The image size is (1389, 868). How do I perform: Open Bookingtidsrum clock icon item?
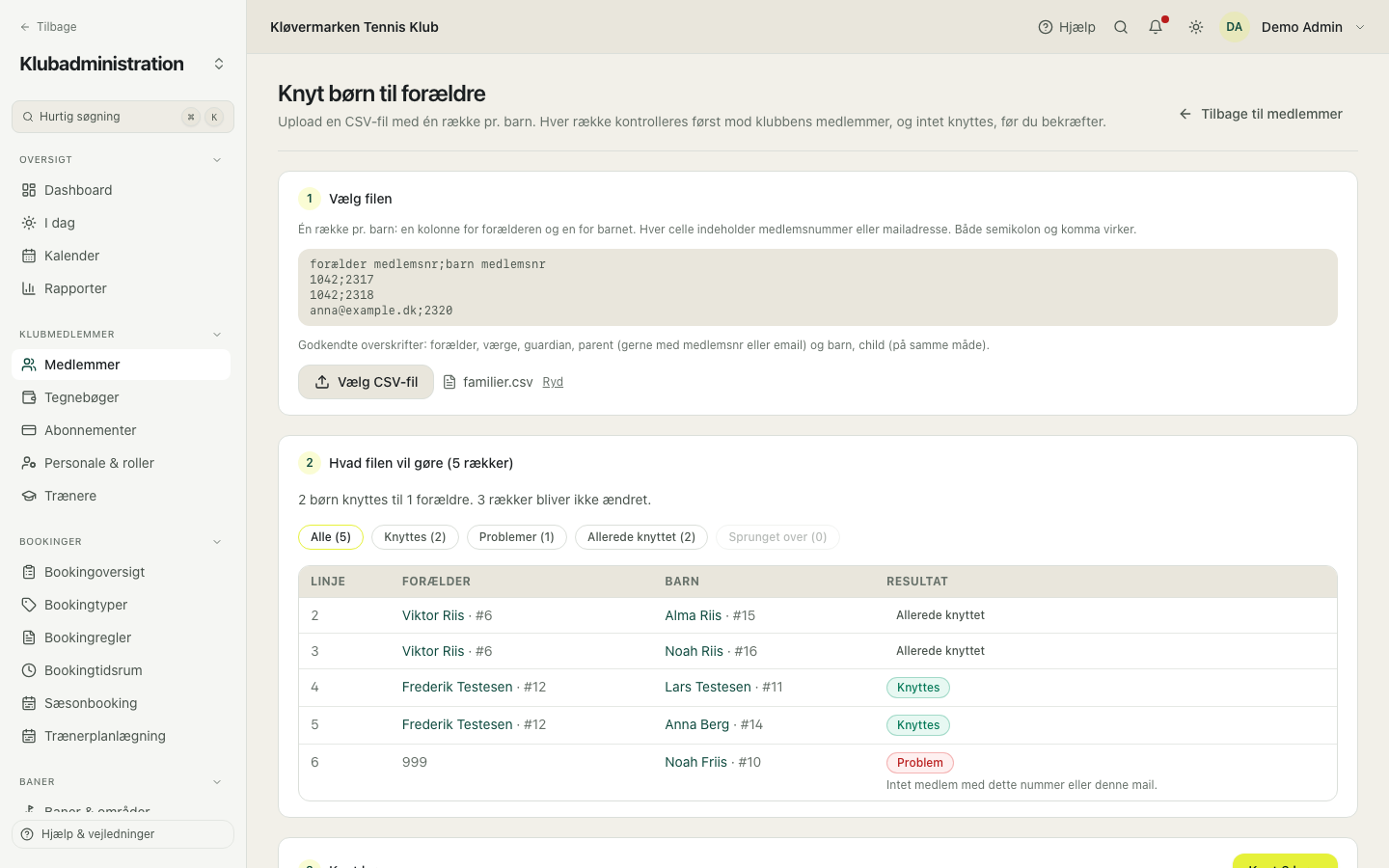(121, 670)
